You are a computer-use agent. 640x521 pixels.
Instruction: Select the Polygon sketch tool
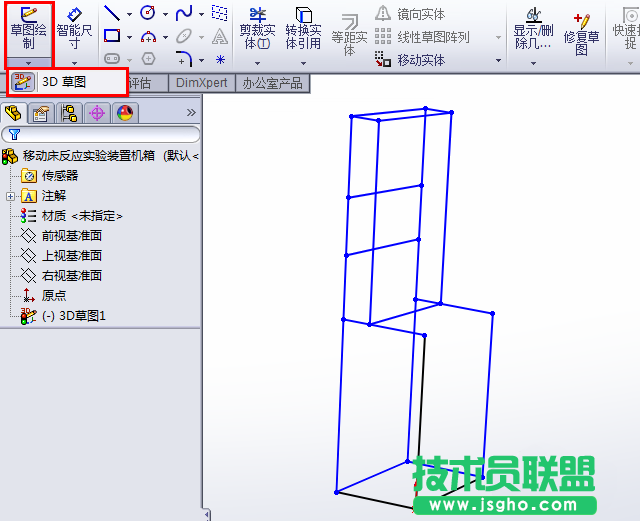148,59
